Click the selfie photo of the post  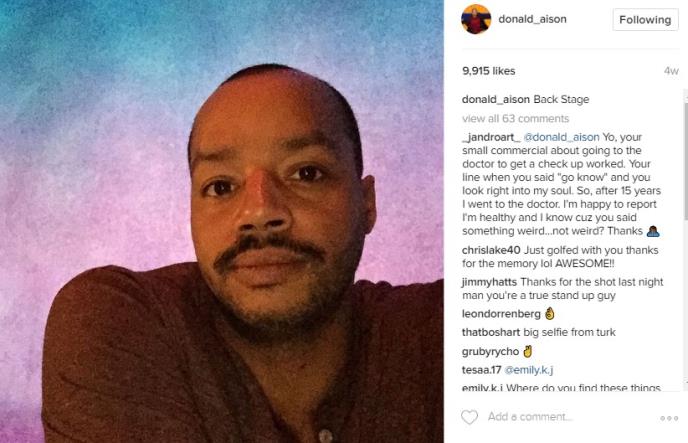(x=222, y=222)
